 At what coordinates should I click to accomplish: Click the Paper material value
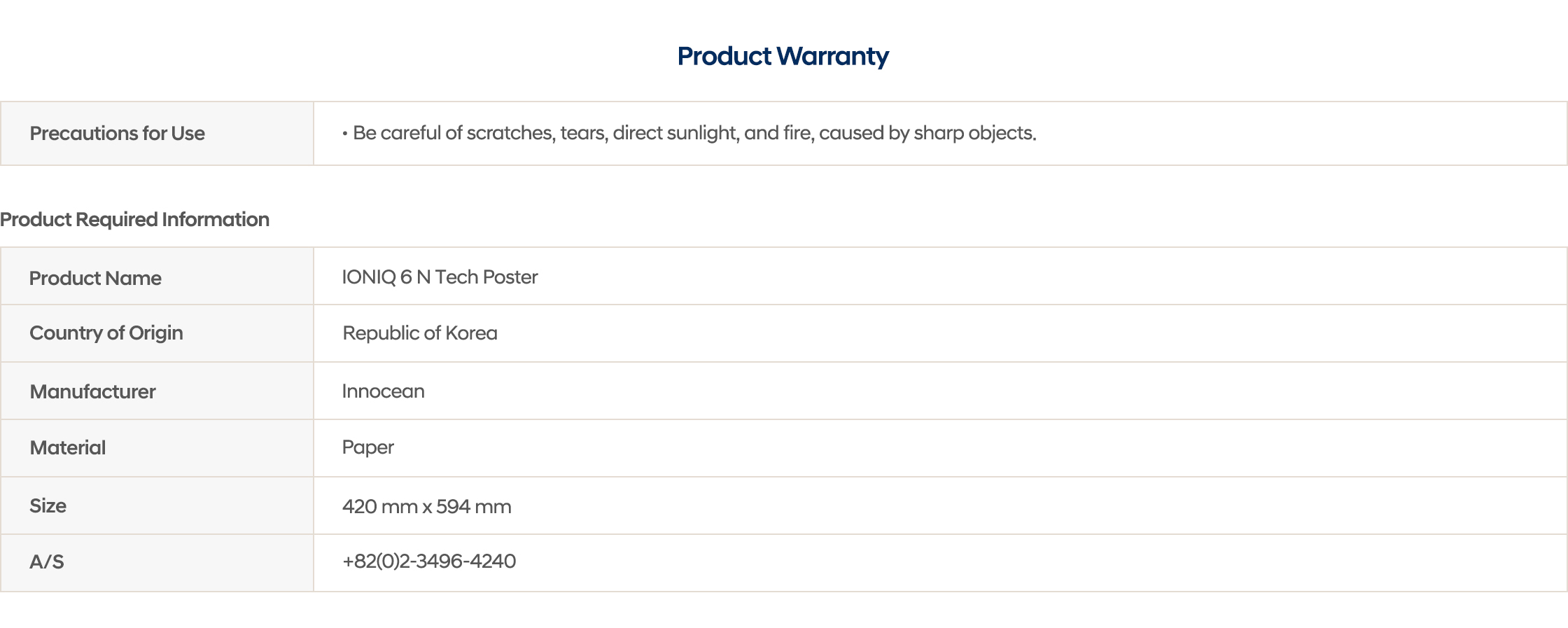[x=367, y=447]
